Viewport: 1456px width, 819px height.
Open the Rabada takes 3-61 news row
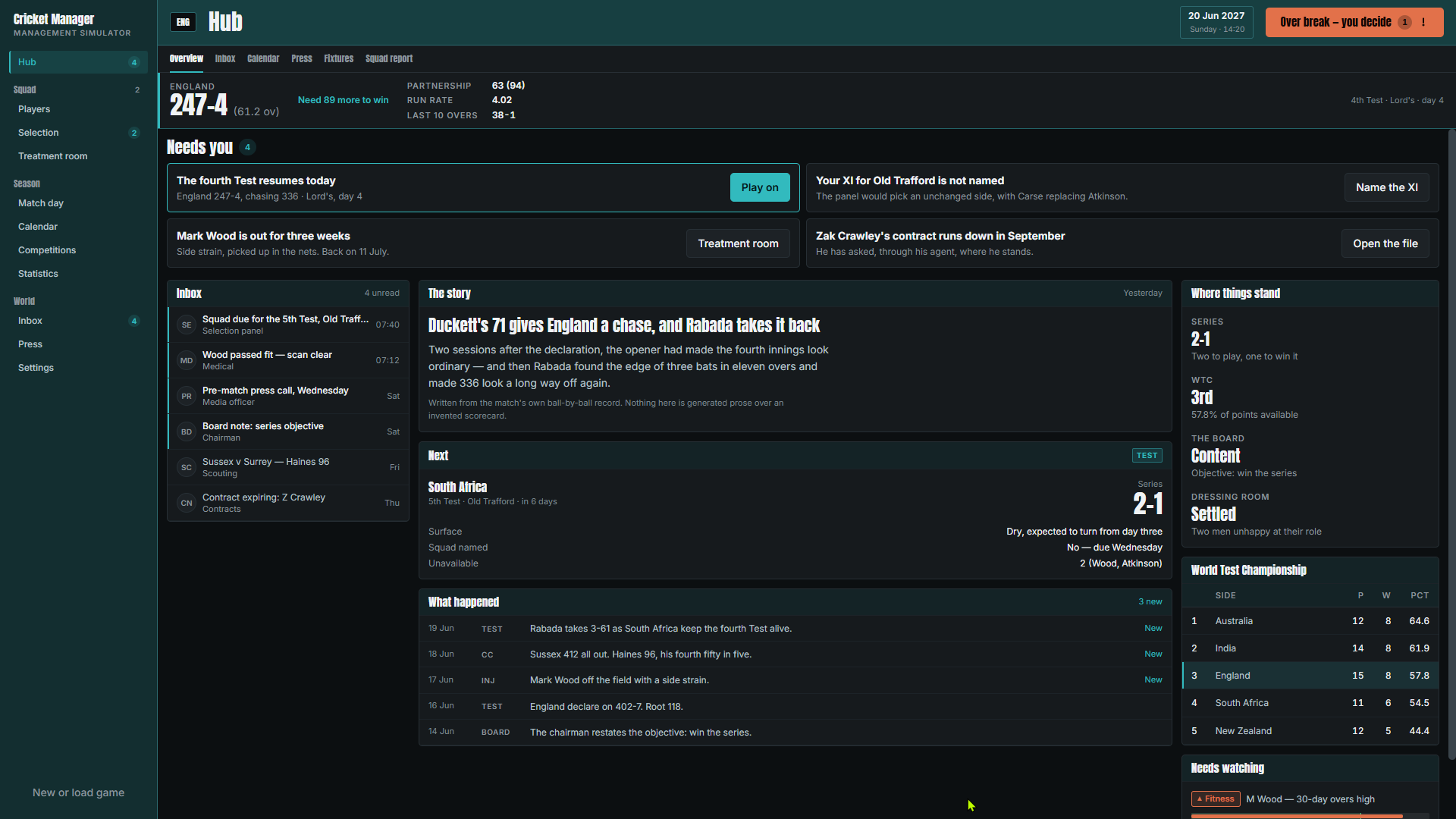[x=795, y=629]
